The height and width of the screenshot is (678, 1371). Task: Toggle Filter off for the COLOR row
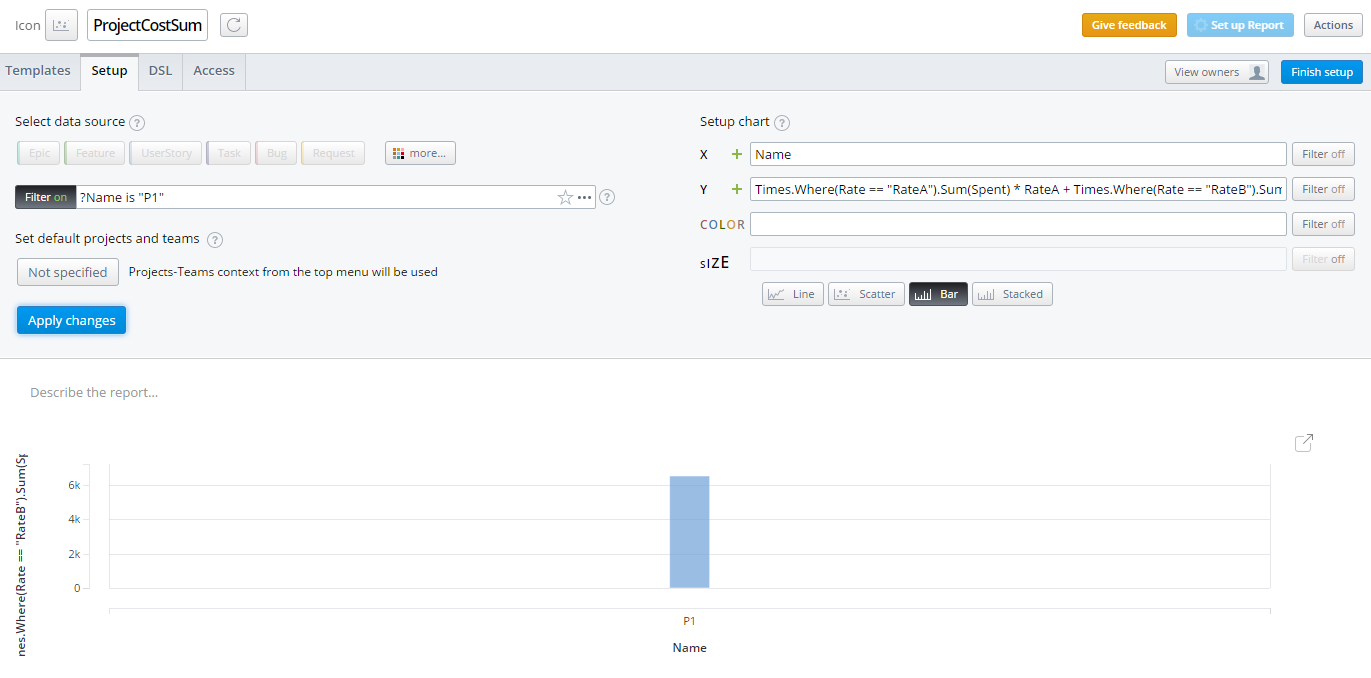click(x=1323, y=224)
